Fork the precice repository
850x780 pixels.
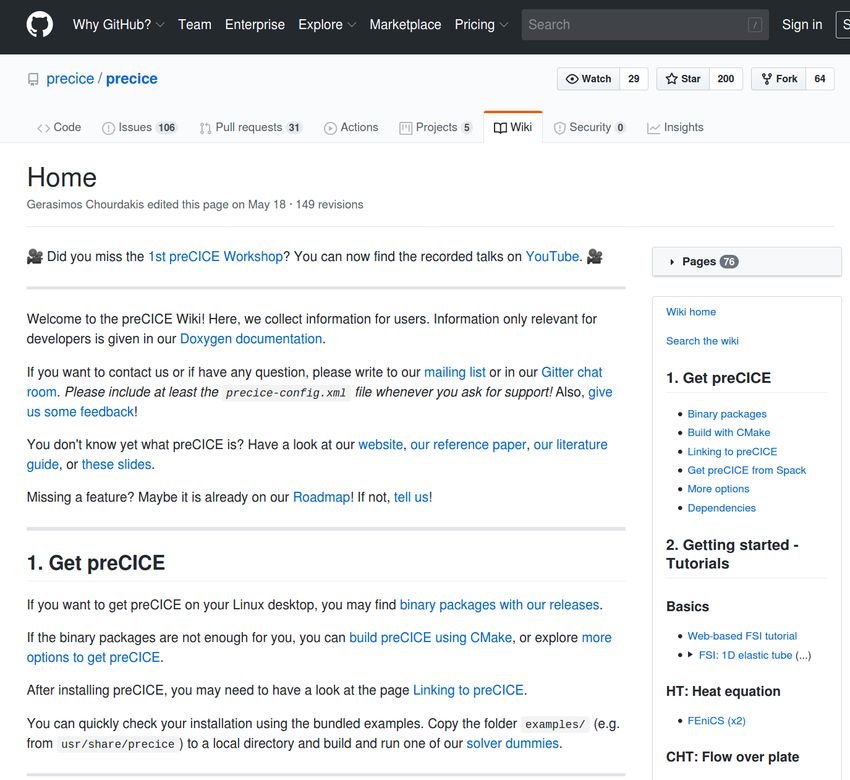pos(778,79)
